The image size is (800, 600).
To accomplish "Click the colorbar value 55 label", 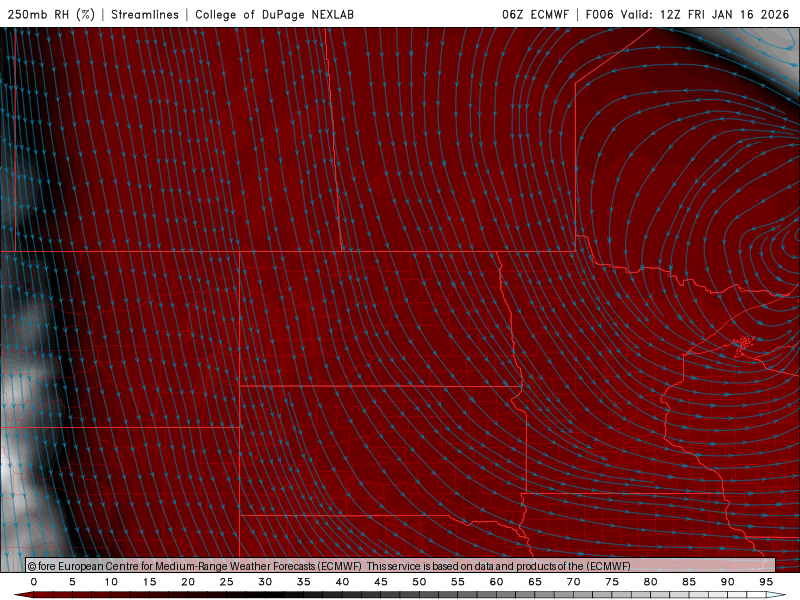I will [x=458, y=582].
